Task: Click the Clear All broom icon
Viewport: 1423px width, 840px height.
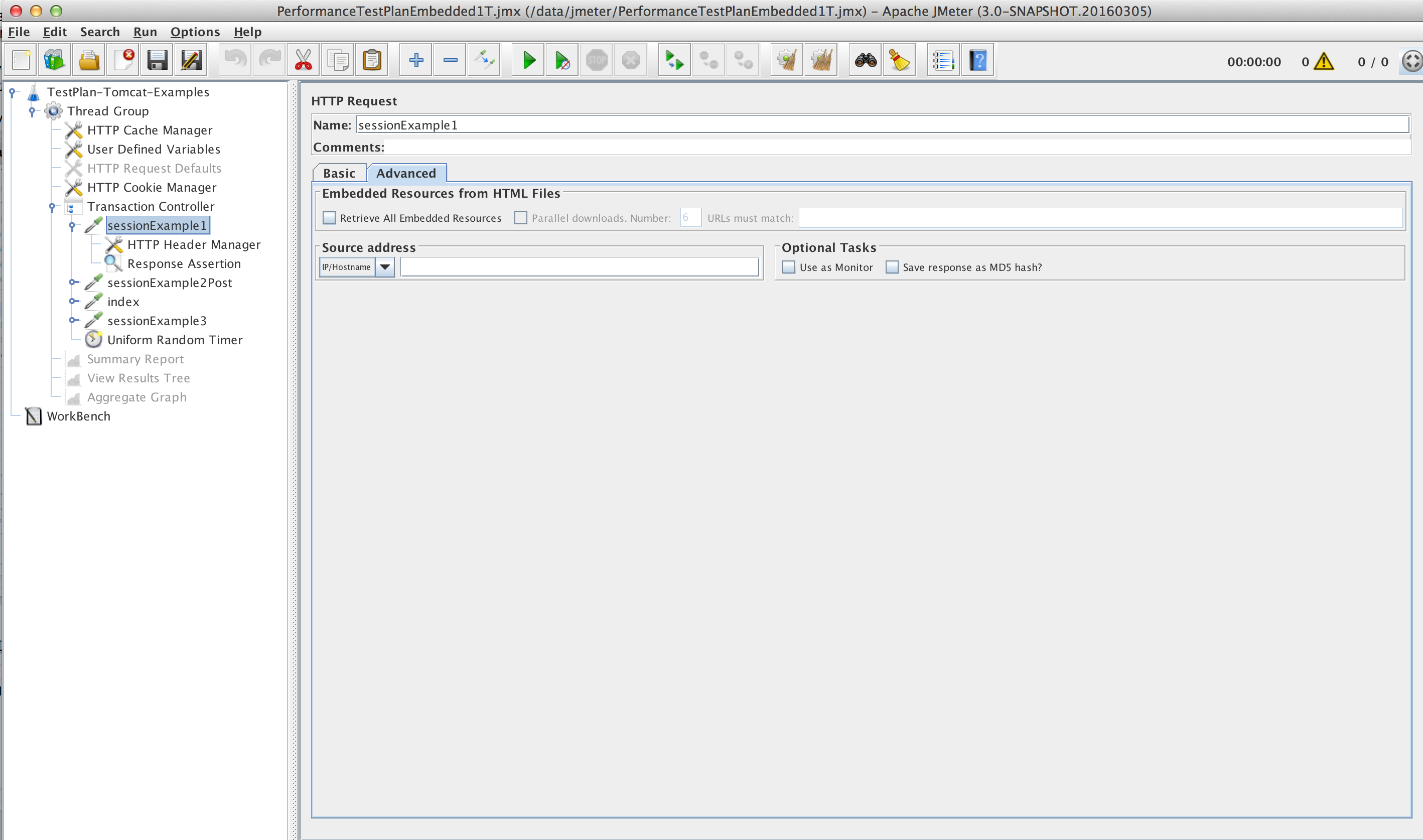Action: click(821, 61)
